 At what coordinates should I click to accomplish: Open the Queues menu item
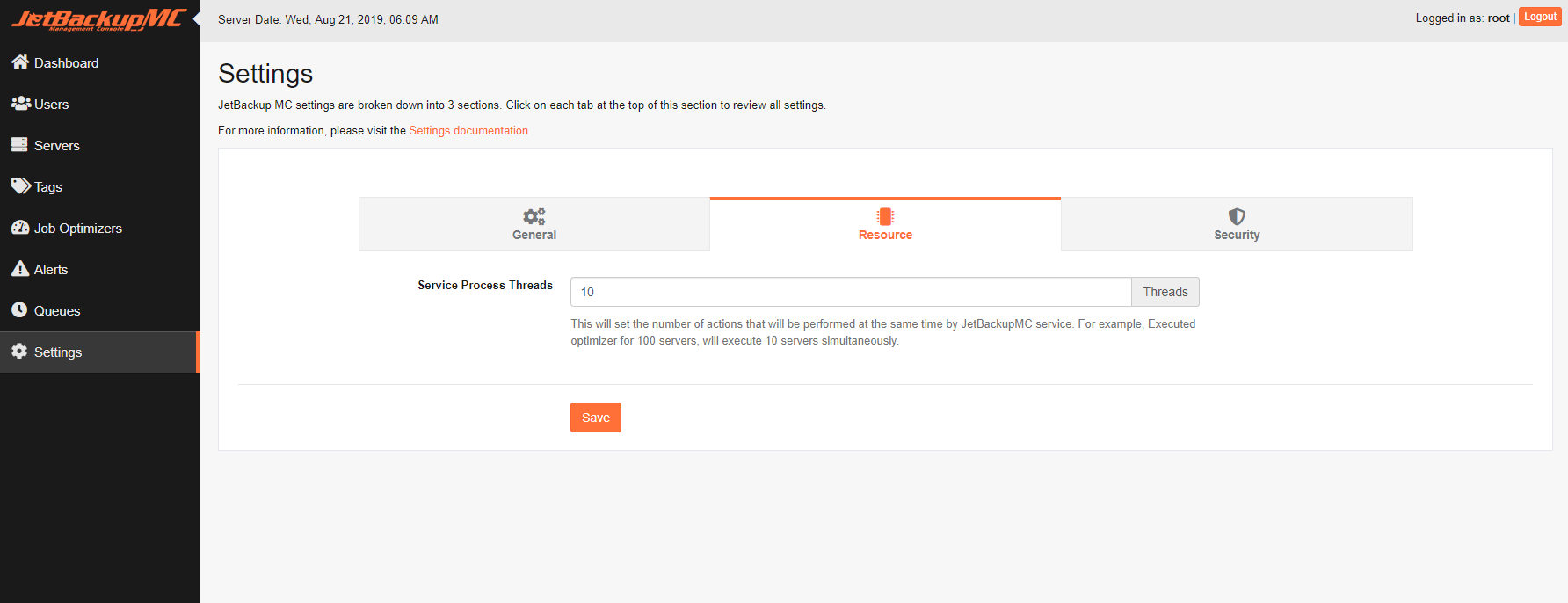pyautogui.click(x=100, y=310)
